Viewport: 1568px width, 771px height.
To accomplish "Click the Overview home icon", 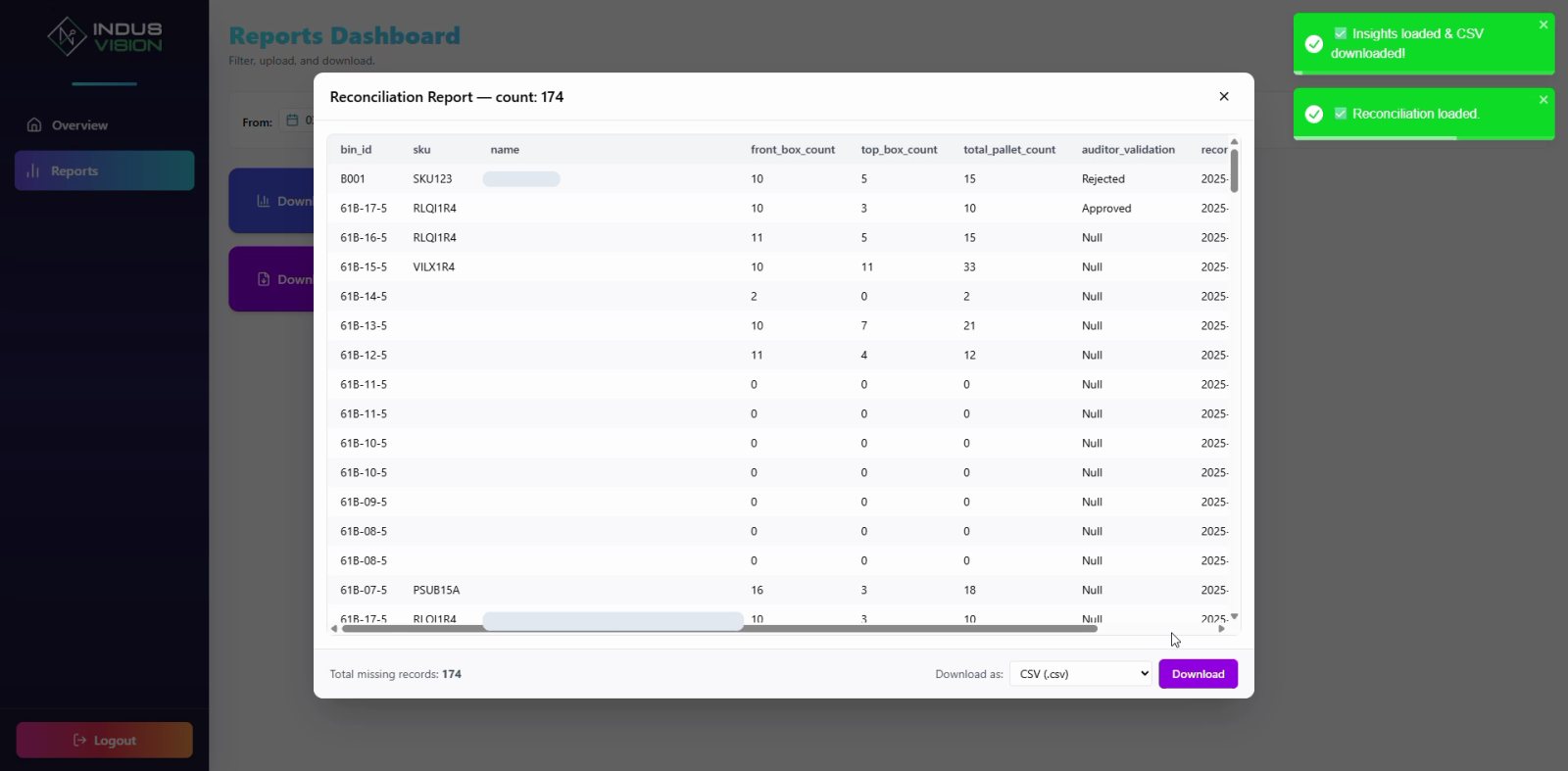I will [34, 124].
